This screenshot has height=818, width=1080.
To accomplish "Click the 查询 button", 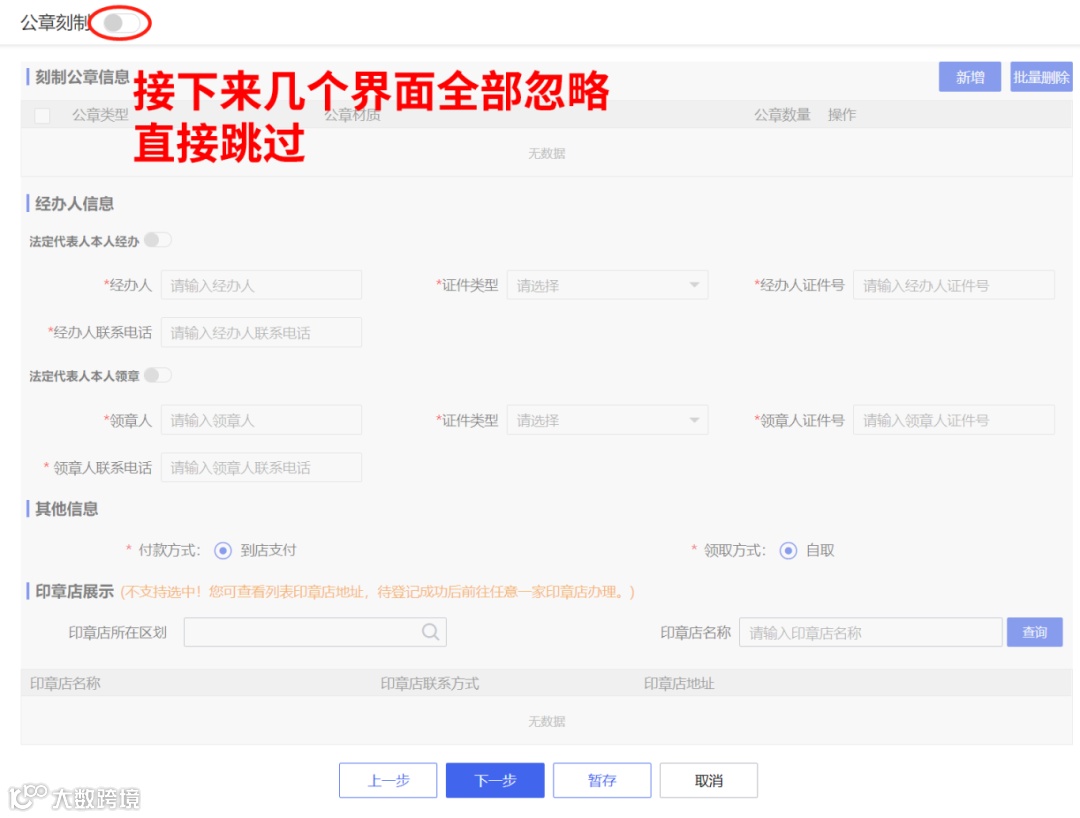I will click(x=1035, y=632).
